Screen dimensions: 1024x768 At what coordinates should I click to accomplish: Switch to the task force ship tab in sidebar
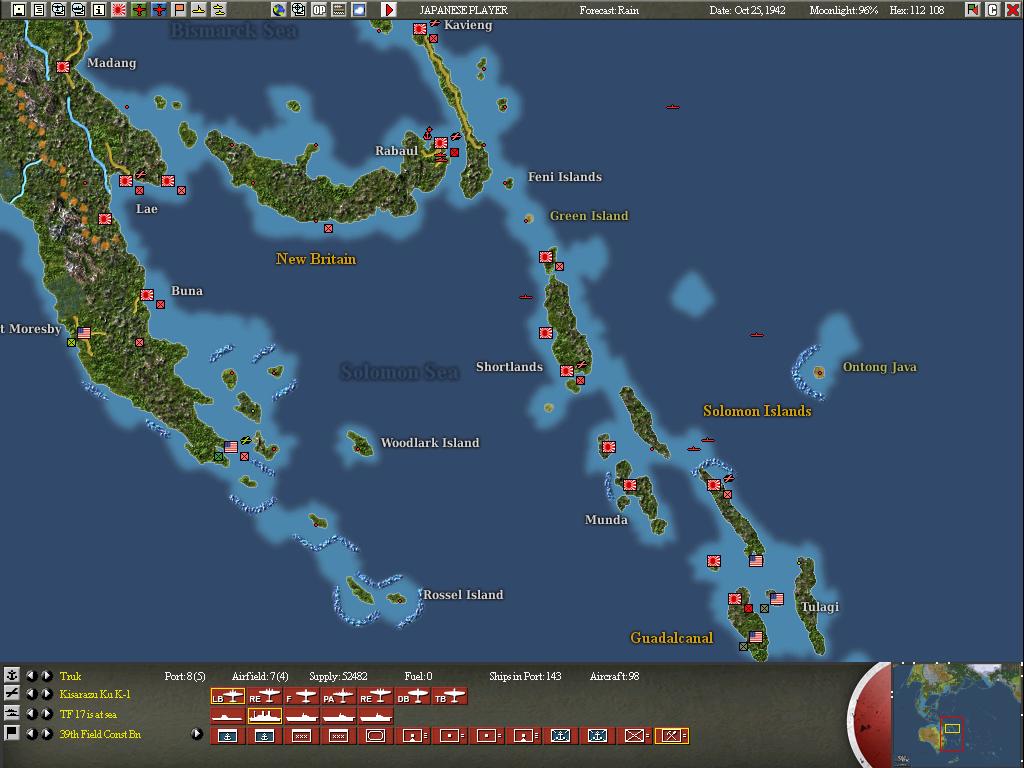[x=12, y=714]
